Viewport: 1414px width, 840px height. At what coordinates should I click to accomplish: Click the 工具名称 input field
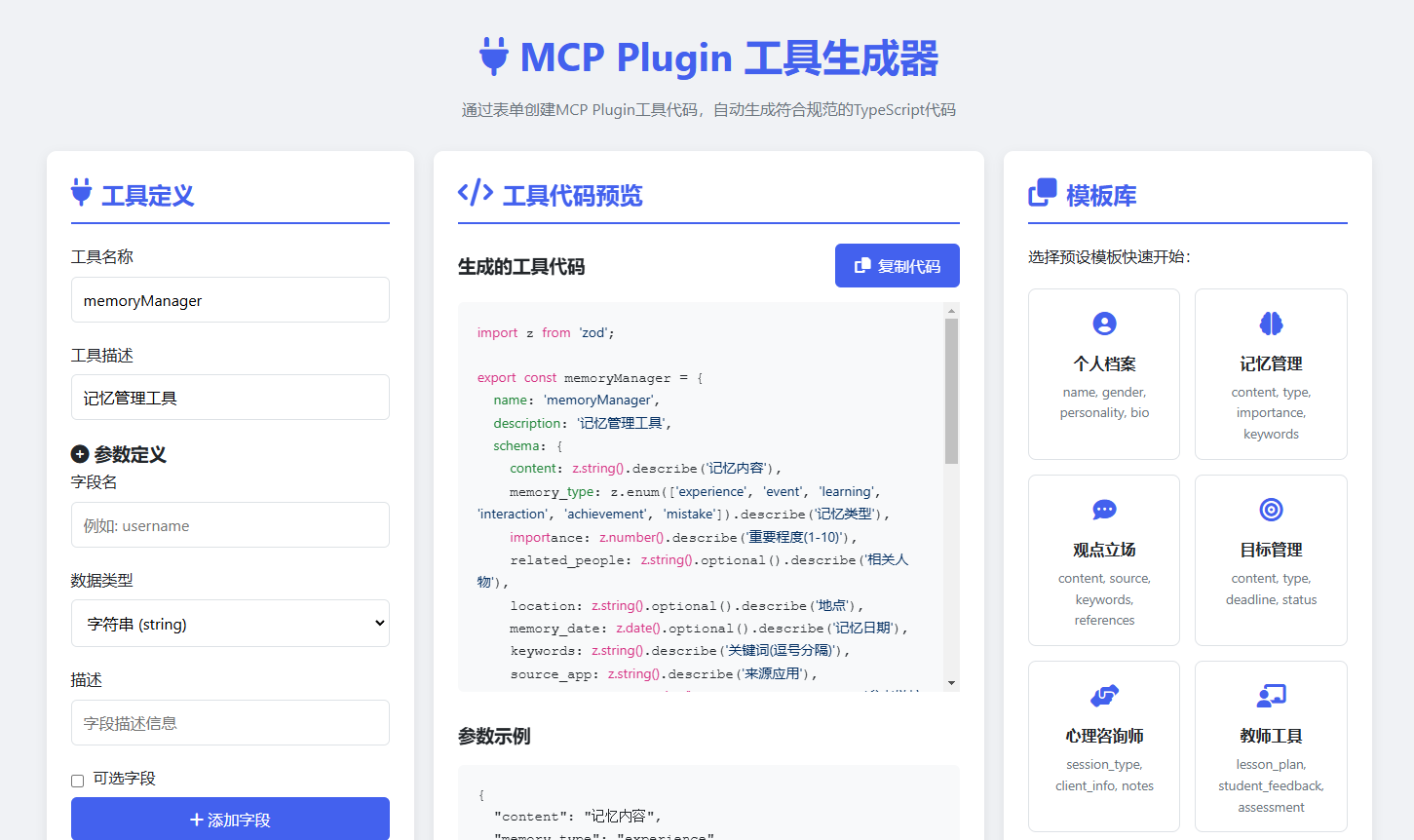[x=230, y=299]
